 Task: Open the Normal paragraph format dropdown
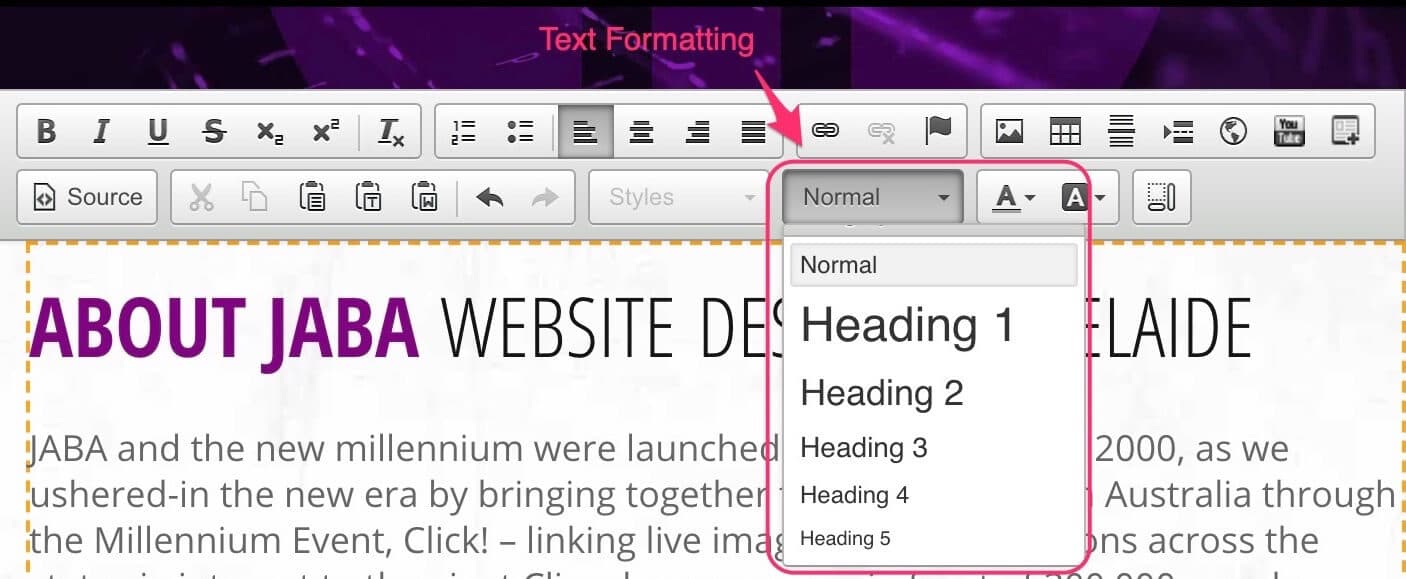coord(873,197)
